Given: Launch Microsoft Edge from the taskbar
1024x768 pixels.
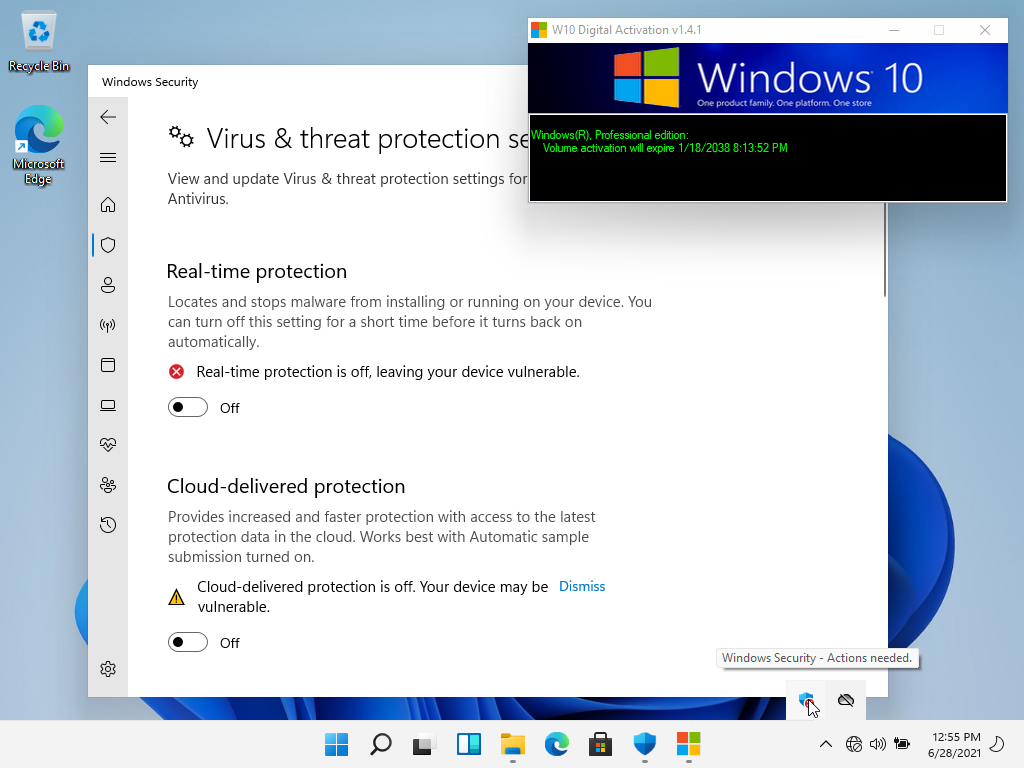Looking at the screenshot, I should [556, 744].
